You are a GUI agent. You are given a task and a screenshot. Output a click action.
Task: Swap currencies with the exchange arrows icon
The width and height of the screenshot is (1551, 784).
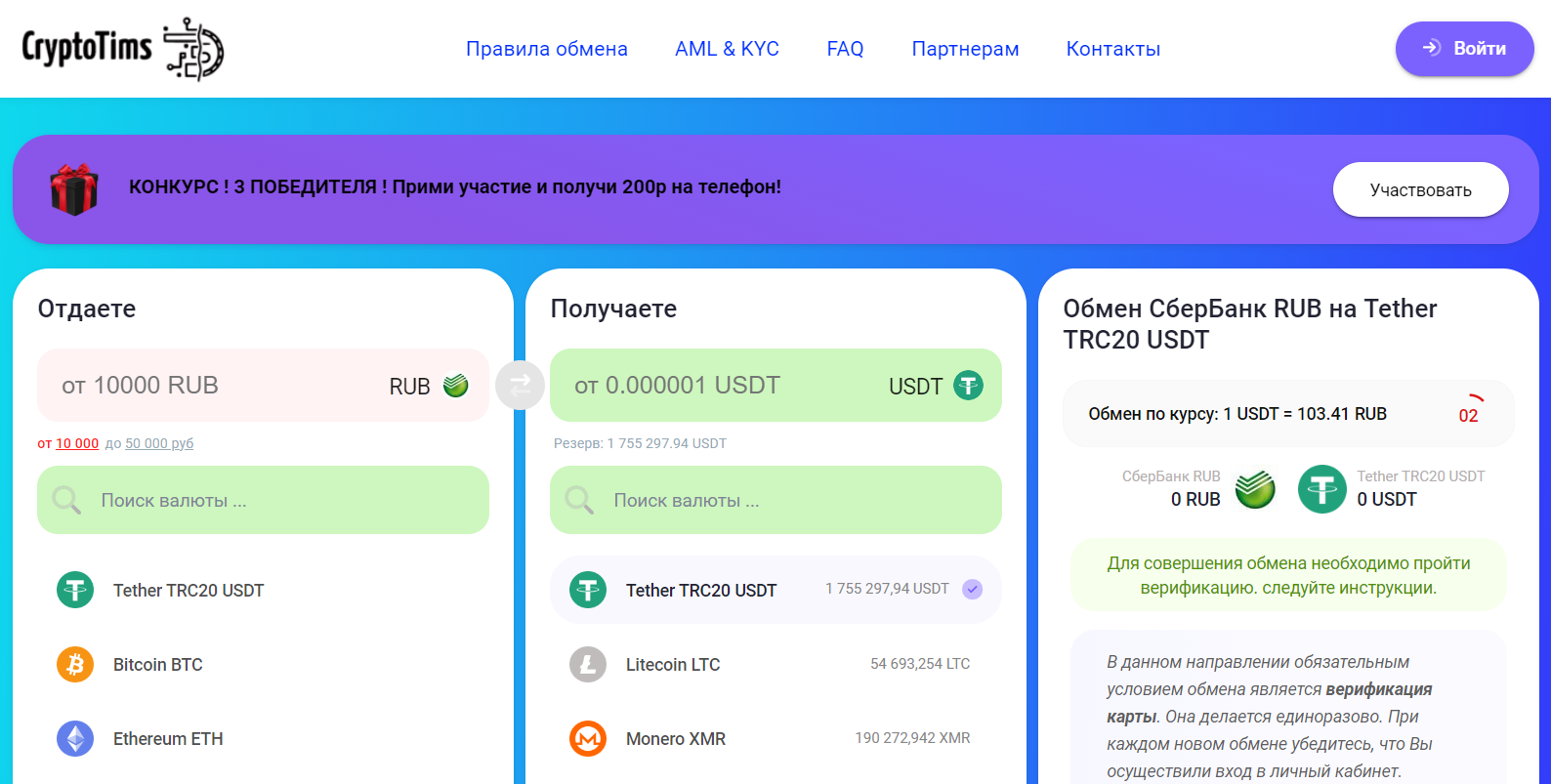tap(520, 386)
